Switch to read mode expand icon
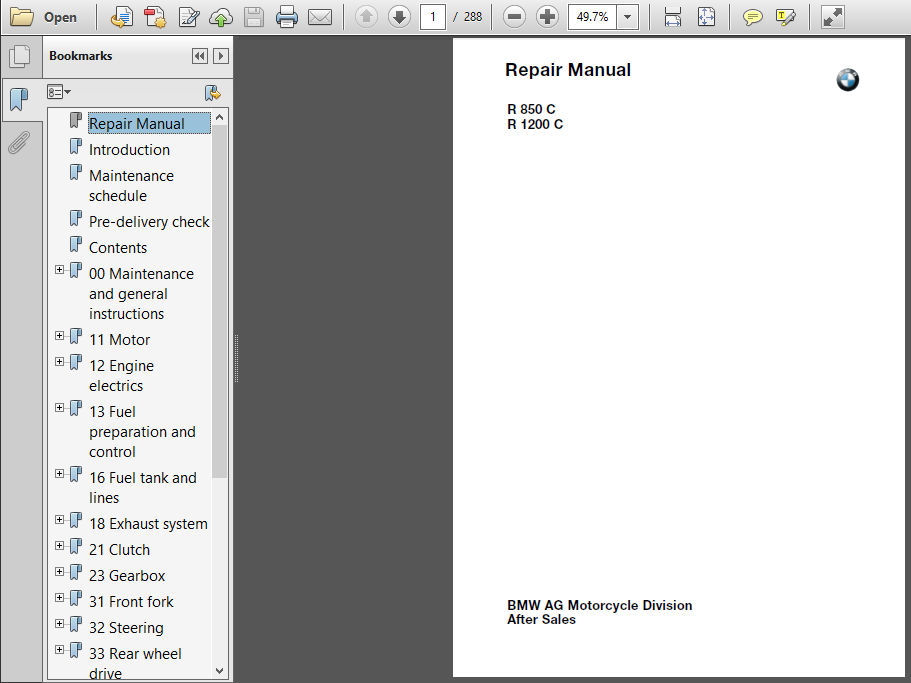911x683 pixels. click(833, 17)
